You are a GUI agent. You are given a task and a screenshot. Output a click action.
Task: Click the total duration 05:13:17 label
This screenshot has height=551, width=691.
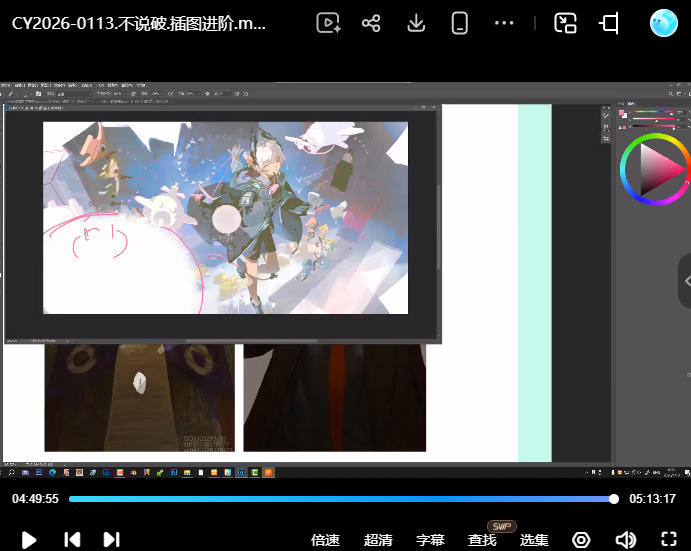click(x=652, y=499)
